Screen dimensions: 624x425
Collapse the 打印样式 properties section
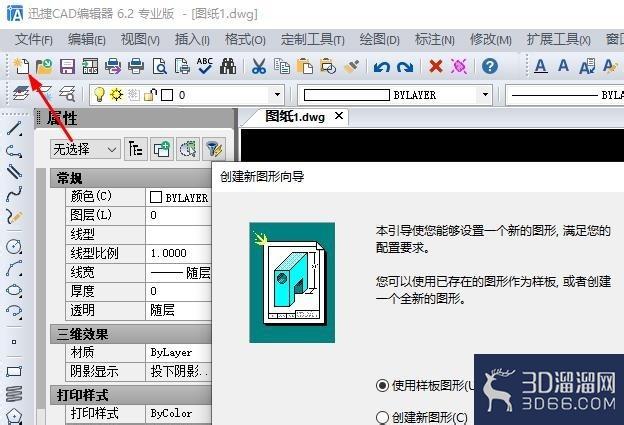point(131,395)
